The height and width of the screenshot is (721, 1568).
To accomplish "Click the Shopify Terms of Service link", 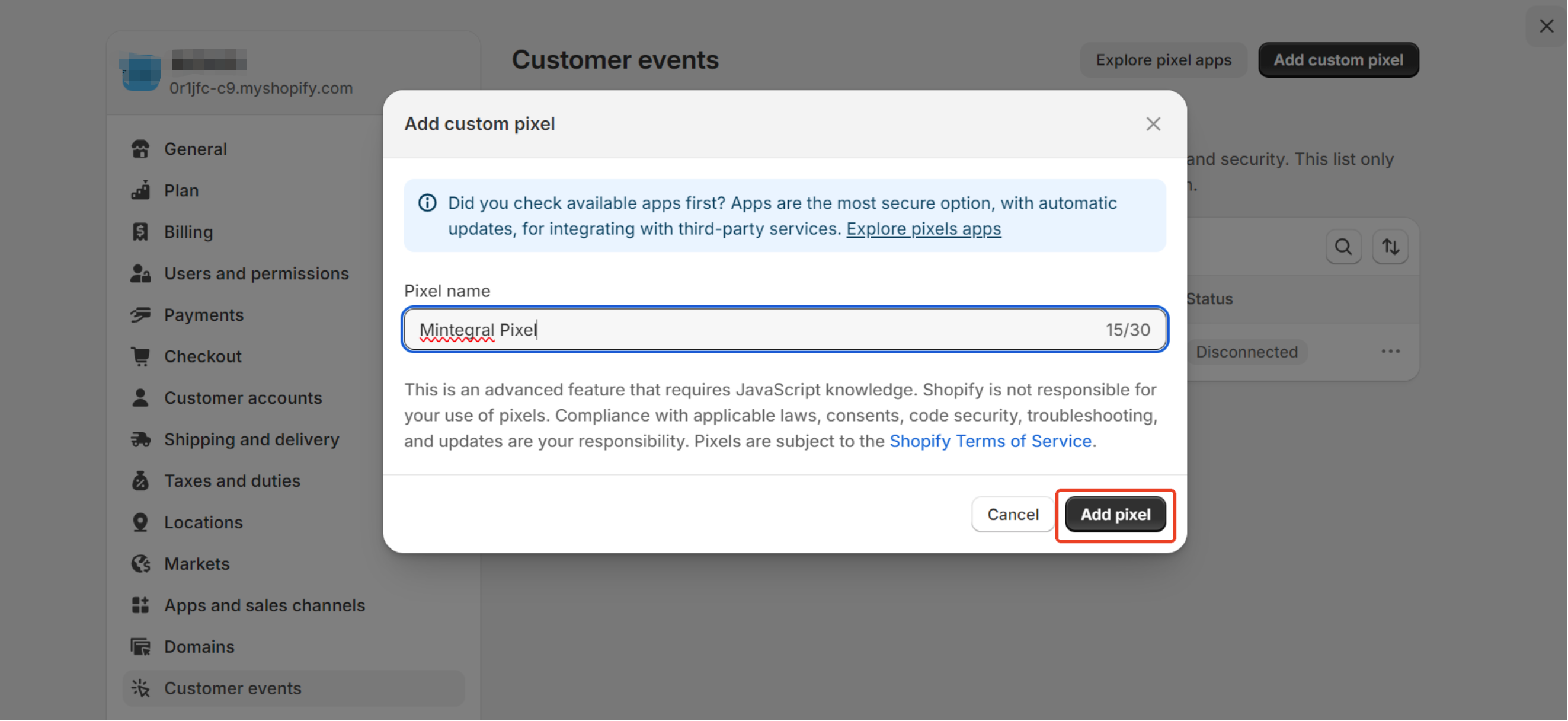I will [990, 441].
